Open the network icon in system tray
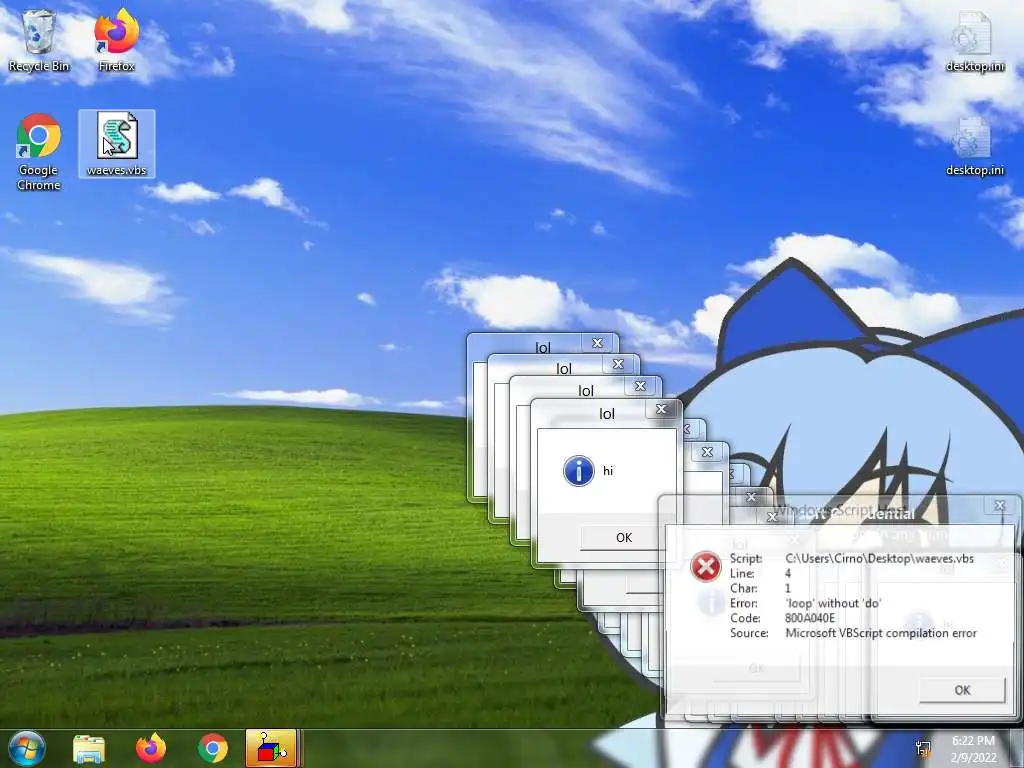The width and height of the screenshot is (1024, 768). [x=923, y=749]
